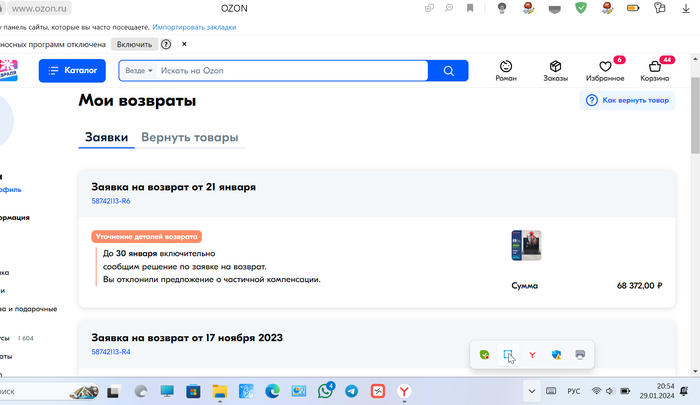Open return request link 58742113-R6

pyautogui.click(x=111, y=201)
